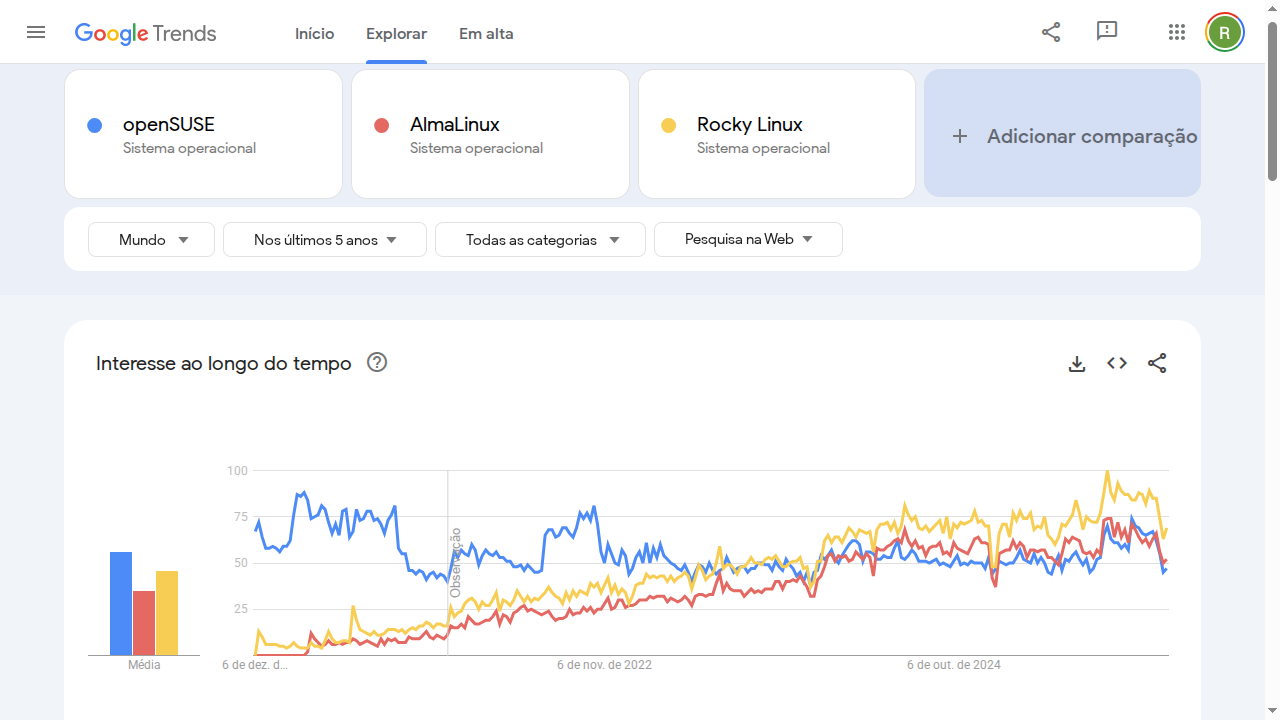The height and width of the screenshot is (720, 1280).
Task: Open the Nos últimos 5 anos dropdown
Action: point(325,240)
